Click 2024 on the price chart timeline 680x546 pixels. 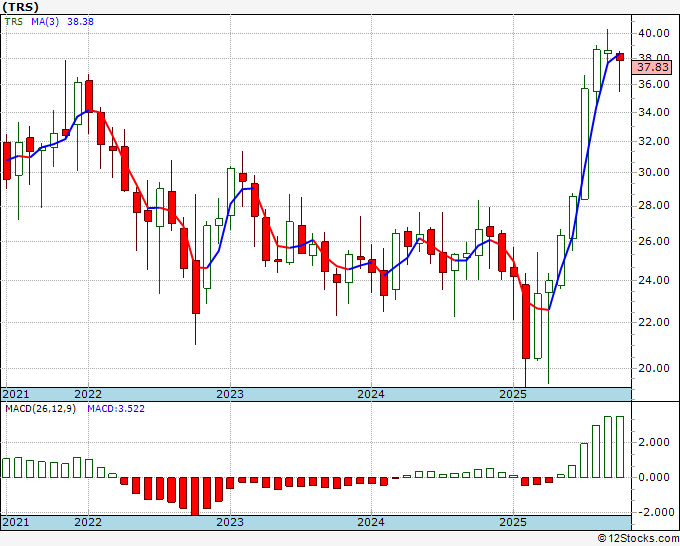(371, 394)
